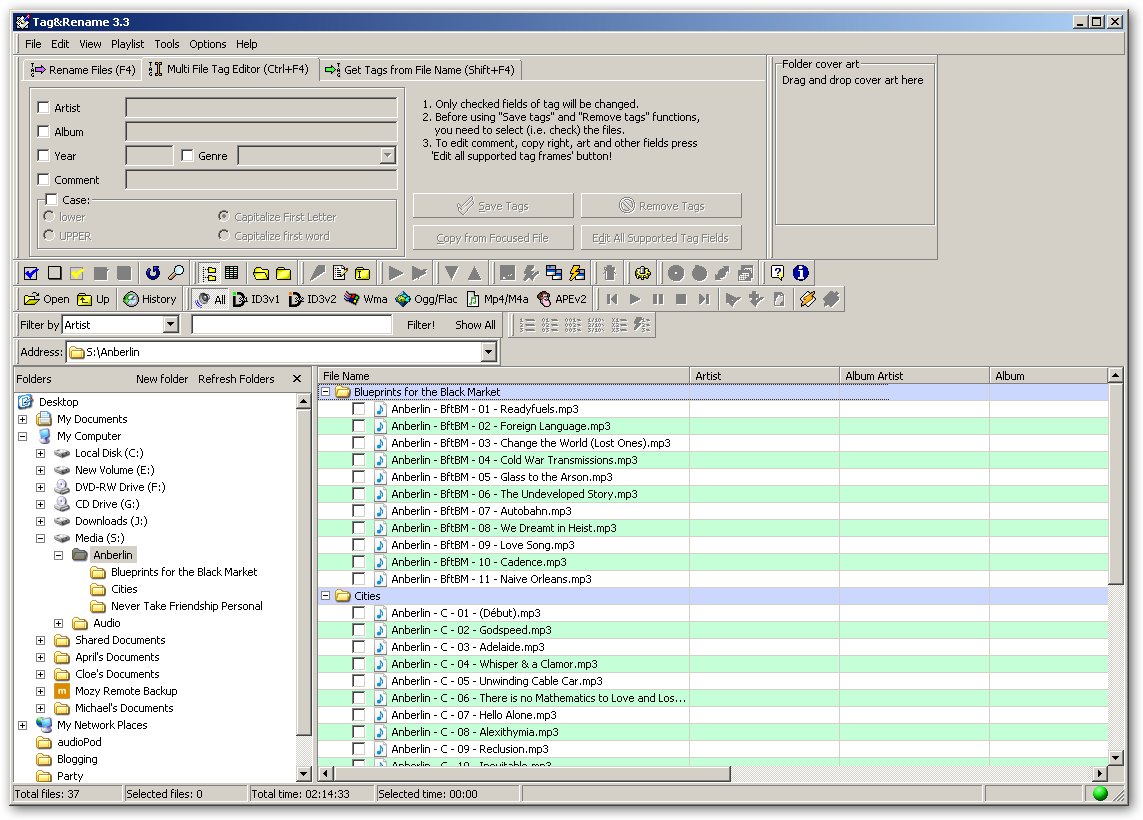
Task: Click the filter text input field
Action: pos(292,325)
